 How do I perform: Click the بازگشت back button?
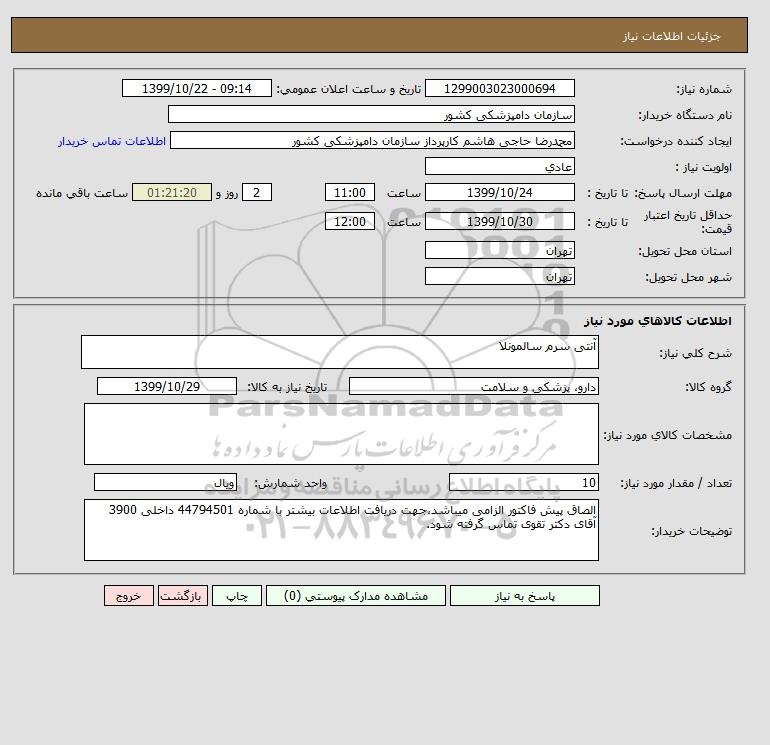point(183,595)
